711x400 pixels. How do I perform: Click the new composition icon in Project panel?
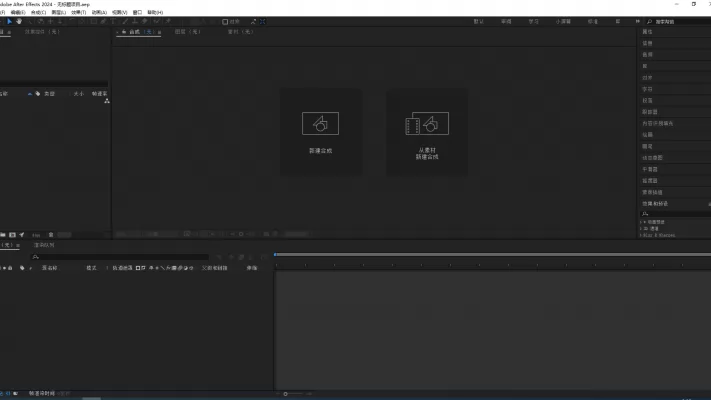pos(12,235)
